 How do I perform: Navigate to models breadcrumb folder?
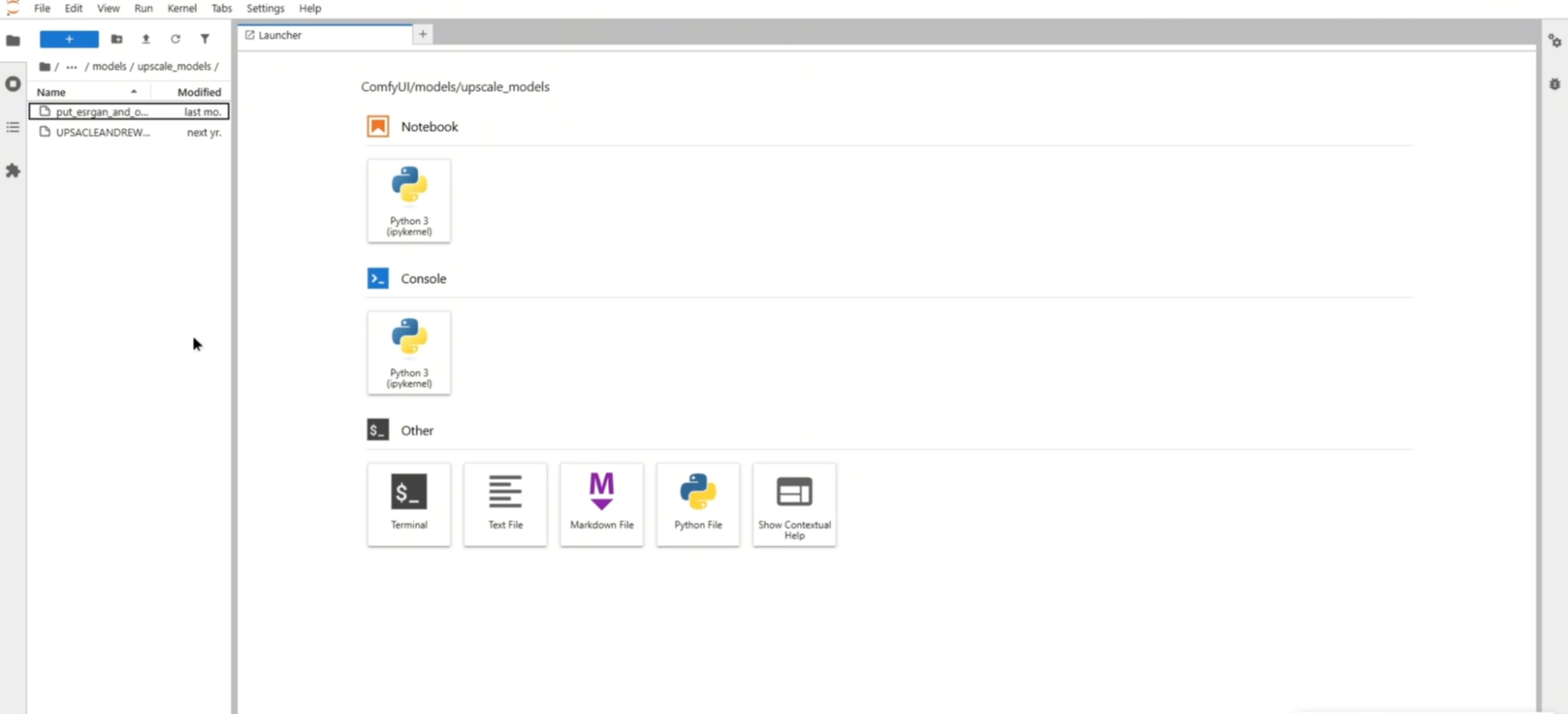point(109,67)
